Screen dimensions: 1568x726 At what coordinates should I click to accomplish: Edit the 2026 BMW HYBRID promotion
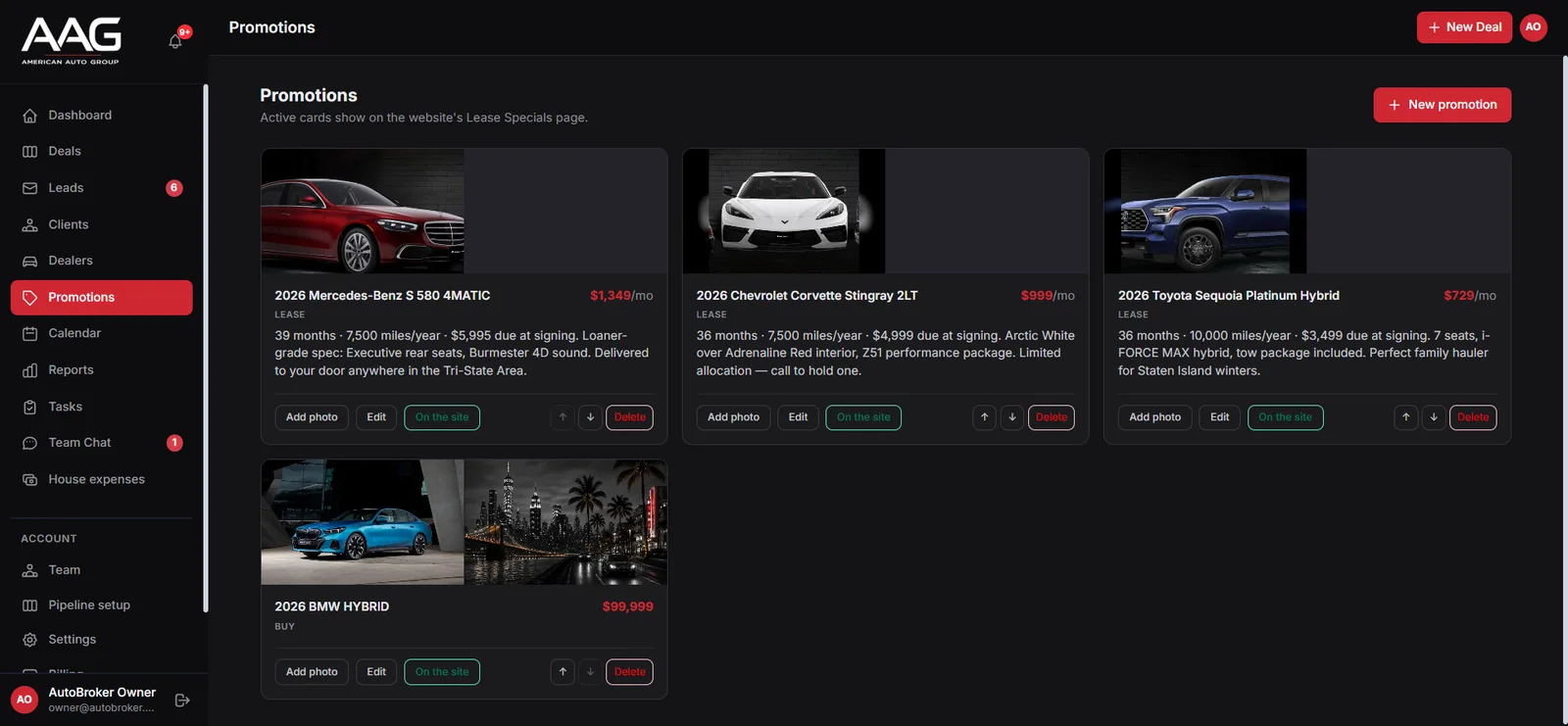376,672
